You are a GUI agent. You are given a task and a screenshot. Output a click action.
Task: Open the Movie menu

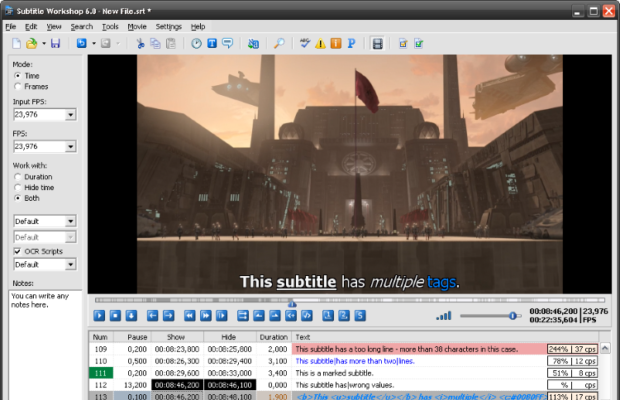(137, 26)
